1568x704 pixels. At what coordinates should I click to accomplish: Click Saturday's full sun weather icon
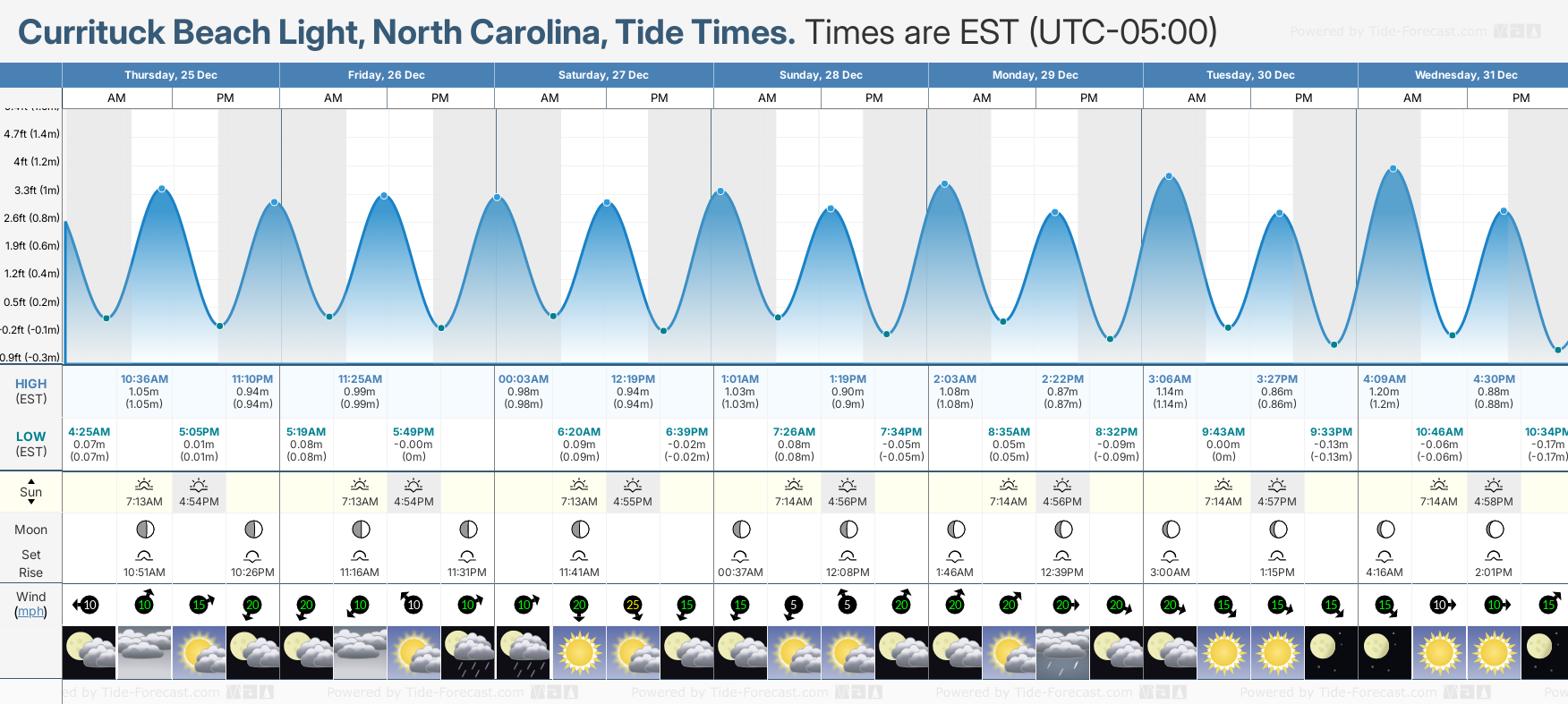coord(579,652)
